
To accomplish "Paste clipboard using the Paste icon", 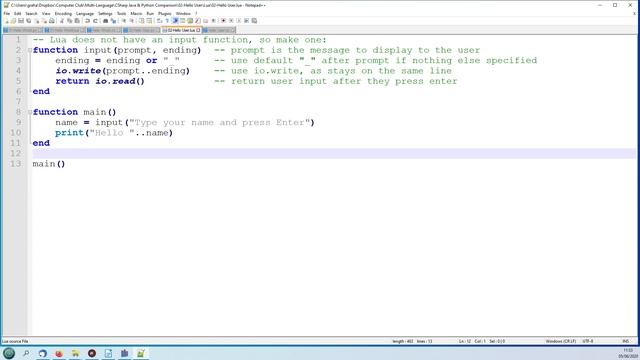I will click(x=77, y=20).
